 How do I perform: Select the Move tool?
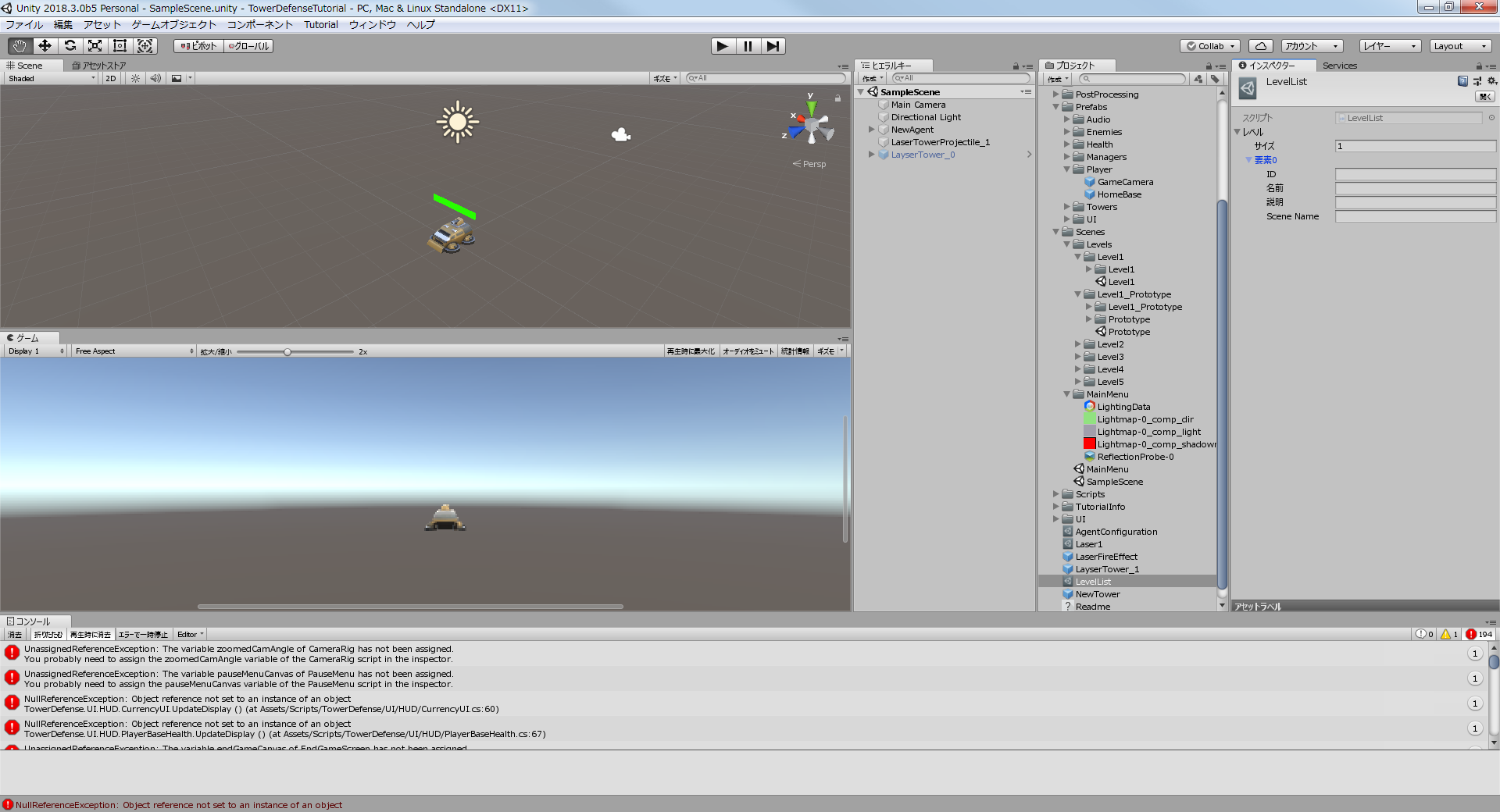pos(45,46)
